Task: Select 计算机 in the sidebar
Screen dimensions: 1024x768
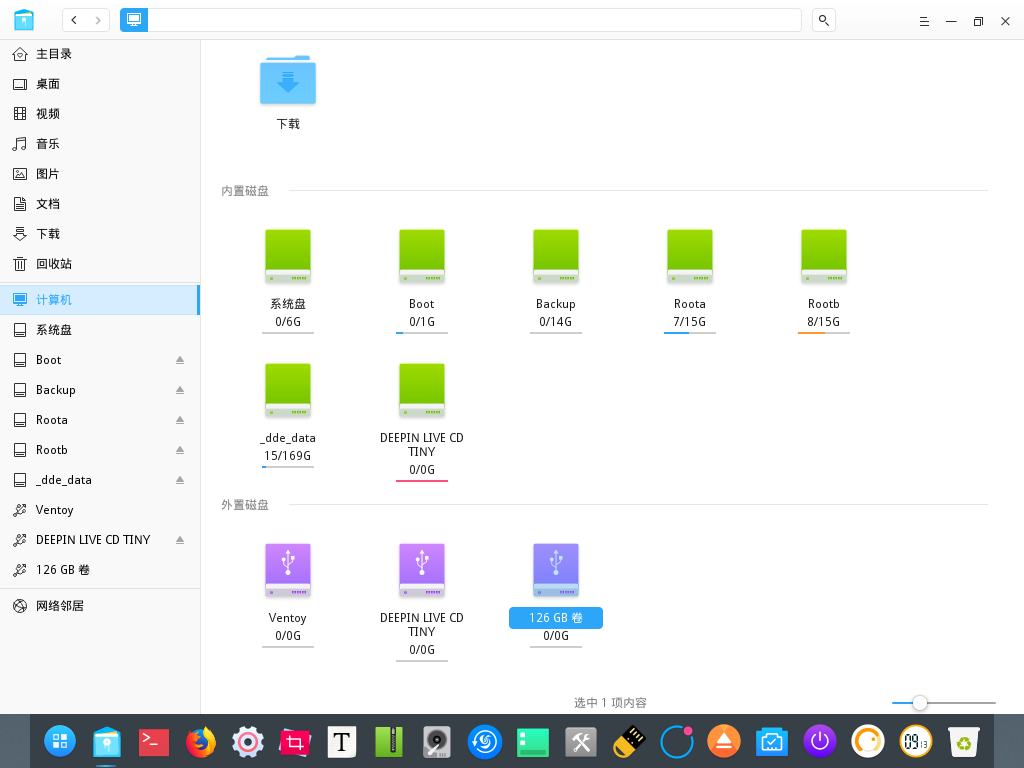Action: click(x=100, y=300)
